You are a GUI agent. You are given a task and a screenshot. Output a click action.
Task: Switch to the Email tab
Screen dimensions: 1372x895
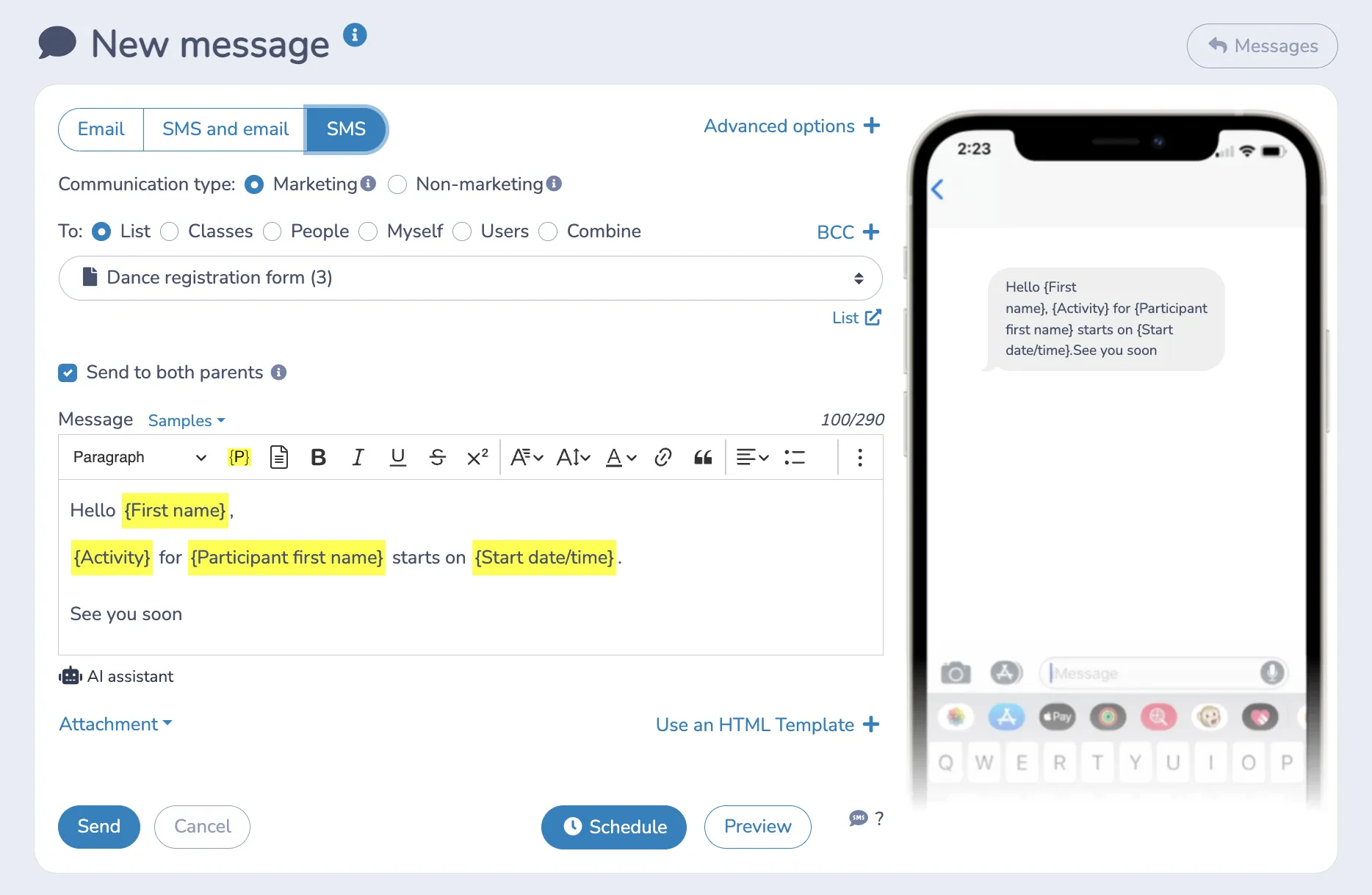pos(101,129)
